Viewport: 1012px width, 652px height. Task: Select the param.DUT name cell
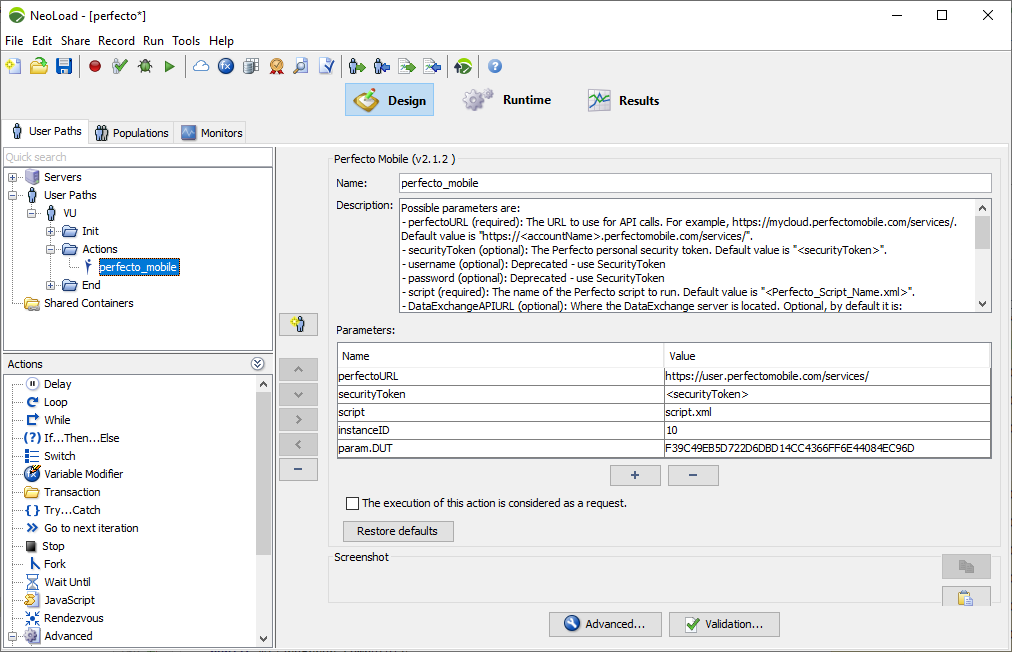tap(500, 448)
